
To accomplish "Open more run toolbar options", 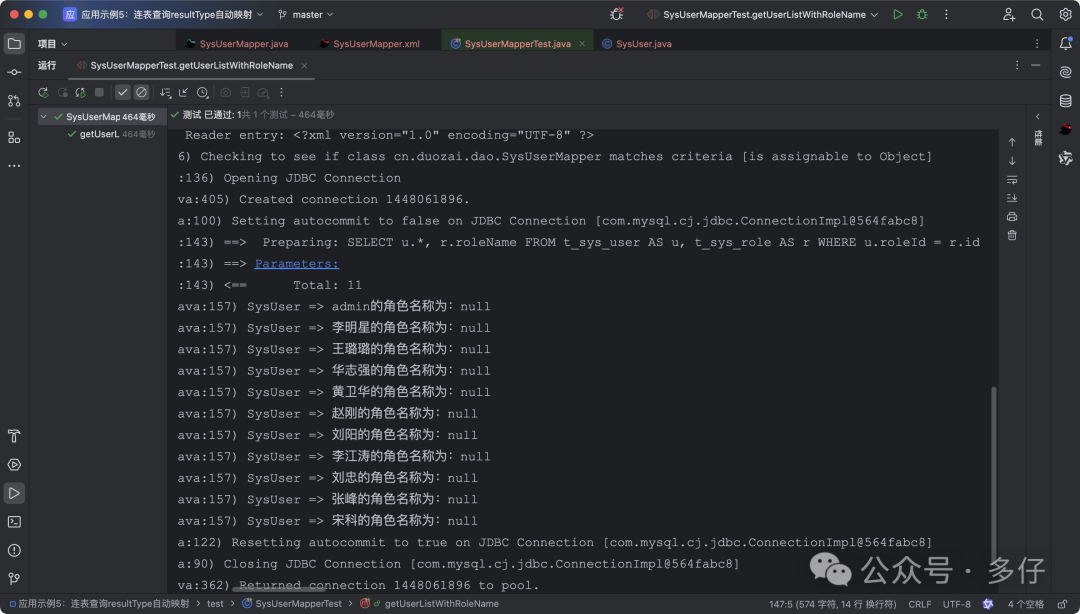I will pyautogui.click(x=281, y=92).
